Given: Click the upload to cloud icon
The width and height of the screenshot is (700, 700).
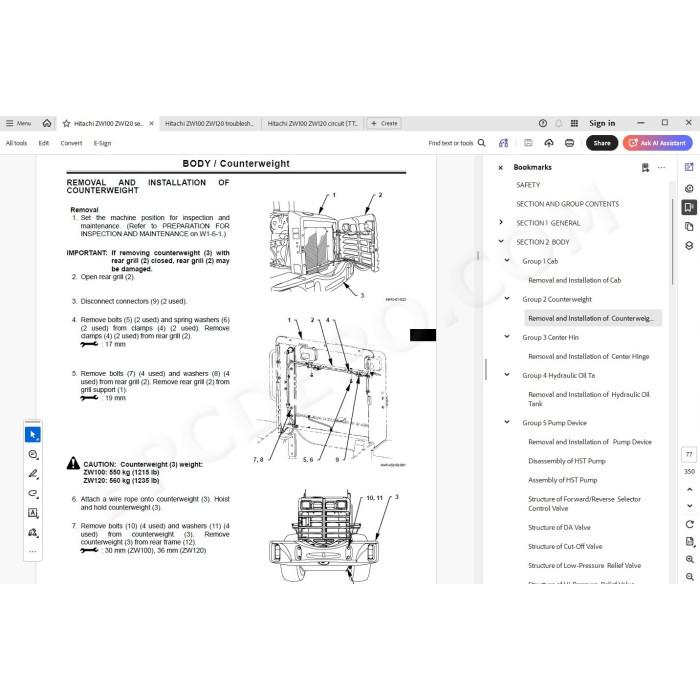Looking at the screenshot, I should pos(549,143).
